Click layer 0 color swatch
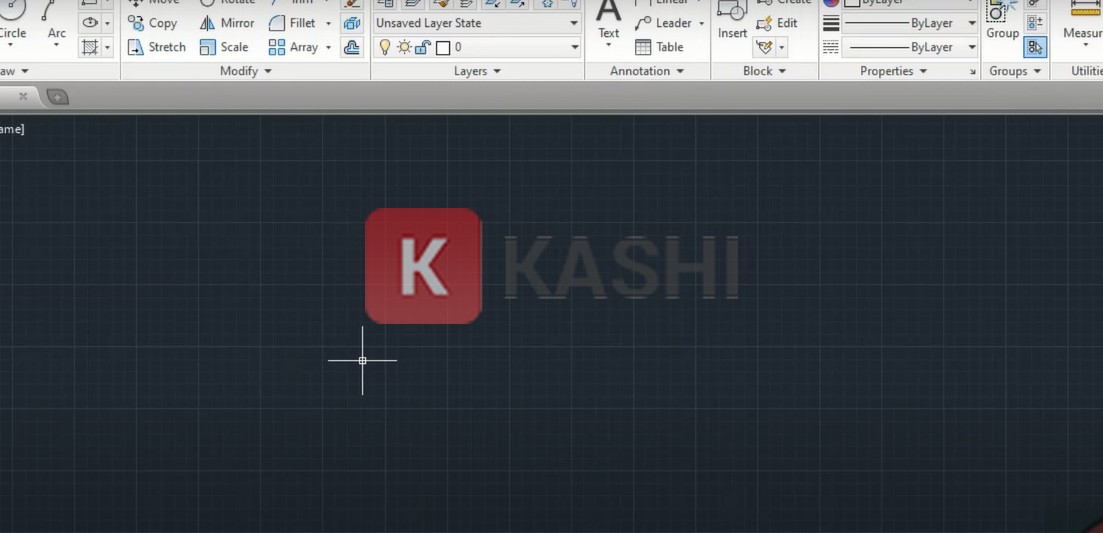This screenshot has width=1103, height=533. point(443,48)
